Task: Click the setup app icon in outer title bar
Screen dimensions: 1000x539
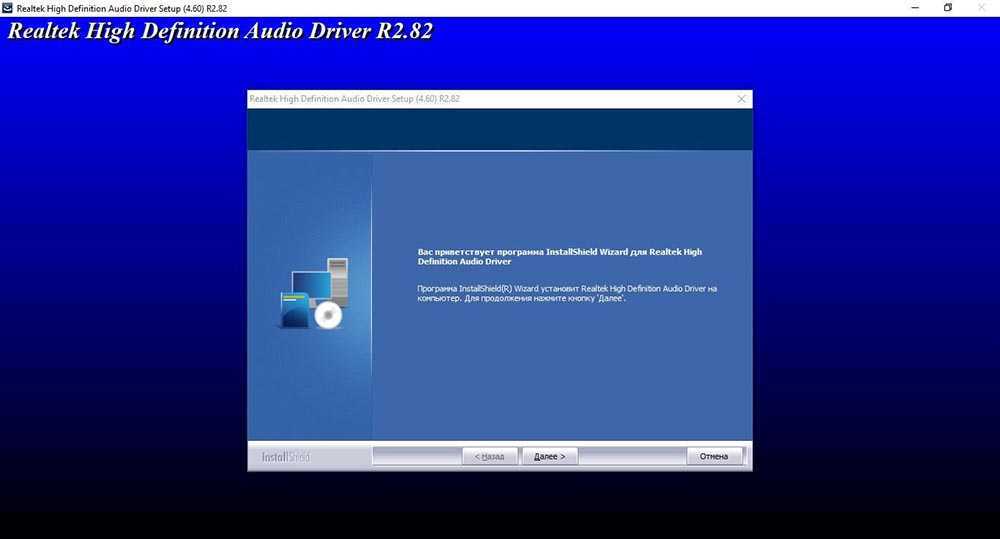Action: [8, 8]
